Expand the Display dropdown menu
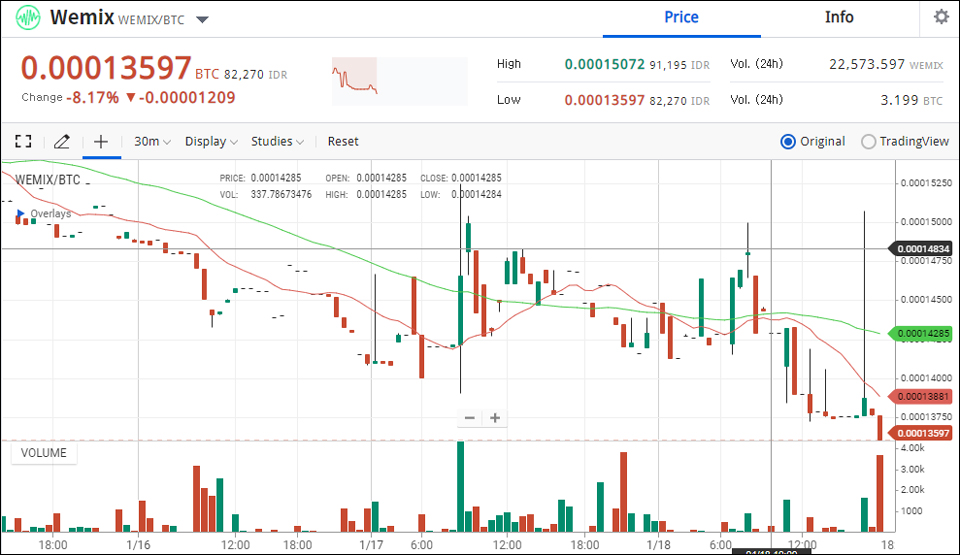This screenshot has height=555, width=960. coord(211,141)
